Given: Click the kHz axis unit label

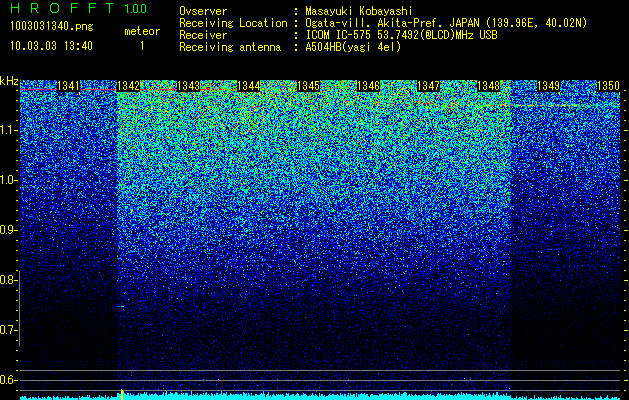Looking at the screenshot, I should 9,81.
